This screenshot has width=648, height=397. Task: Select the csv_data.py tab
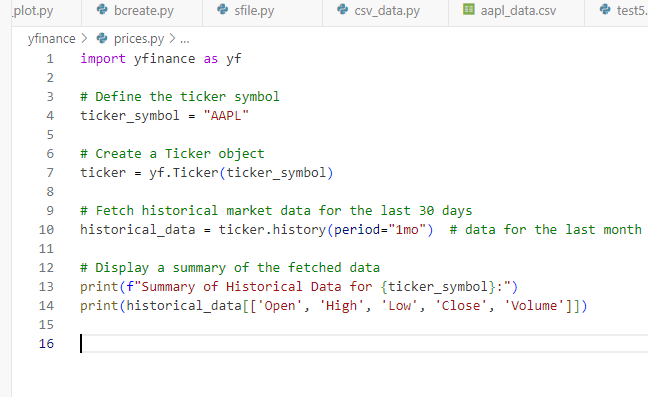[x=385, y=11]
